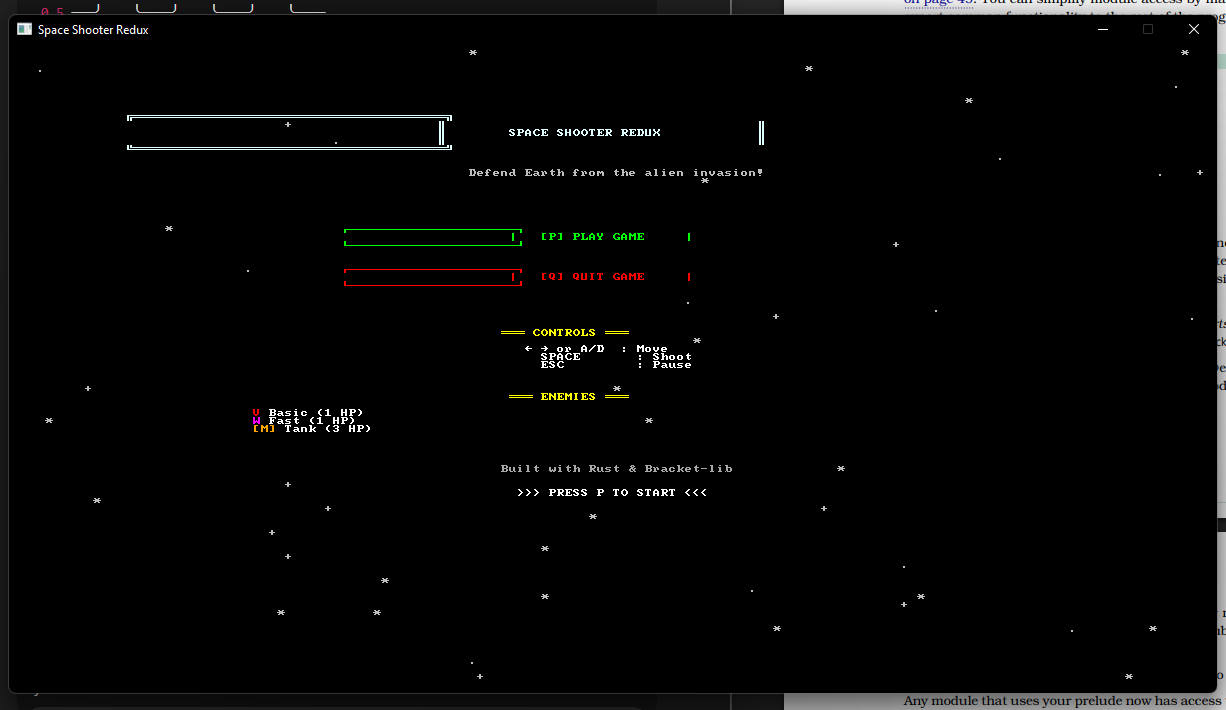Click the green bar beside PLAY GAME
Viewport: 1226px width, 710px height.
point(432,236)
